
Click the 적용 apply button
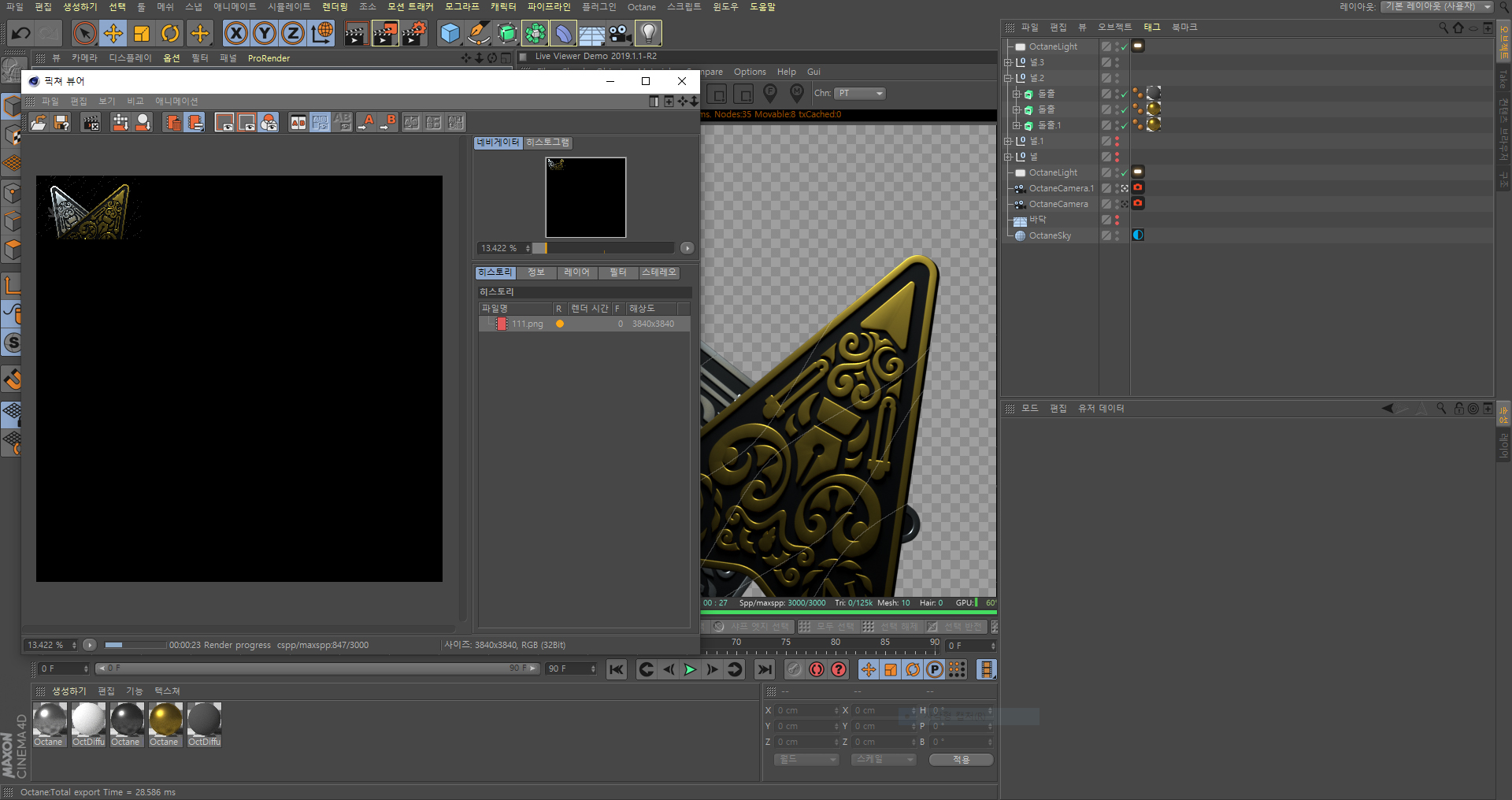(x=961, y=760)
